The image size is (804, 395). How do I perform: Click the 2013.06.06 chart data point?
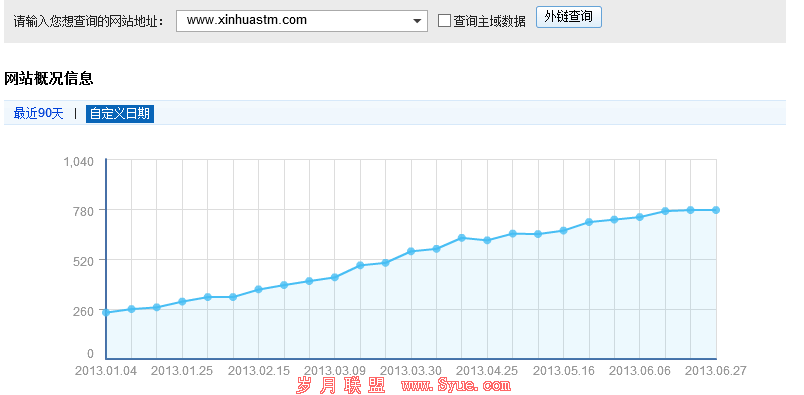[640, 217]
